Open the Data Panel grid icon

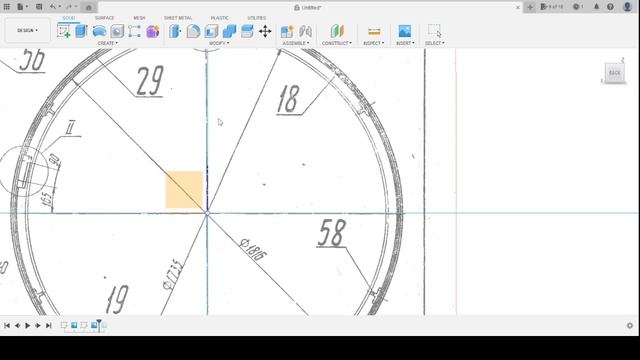click(x=7, y=7)
